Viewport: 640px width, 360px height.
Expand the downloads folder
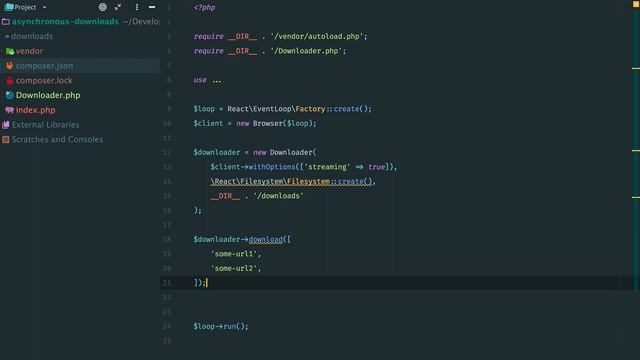click(x=31, y=36)
